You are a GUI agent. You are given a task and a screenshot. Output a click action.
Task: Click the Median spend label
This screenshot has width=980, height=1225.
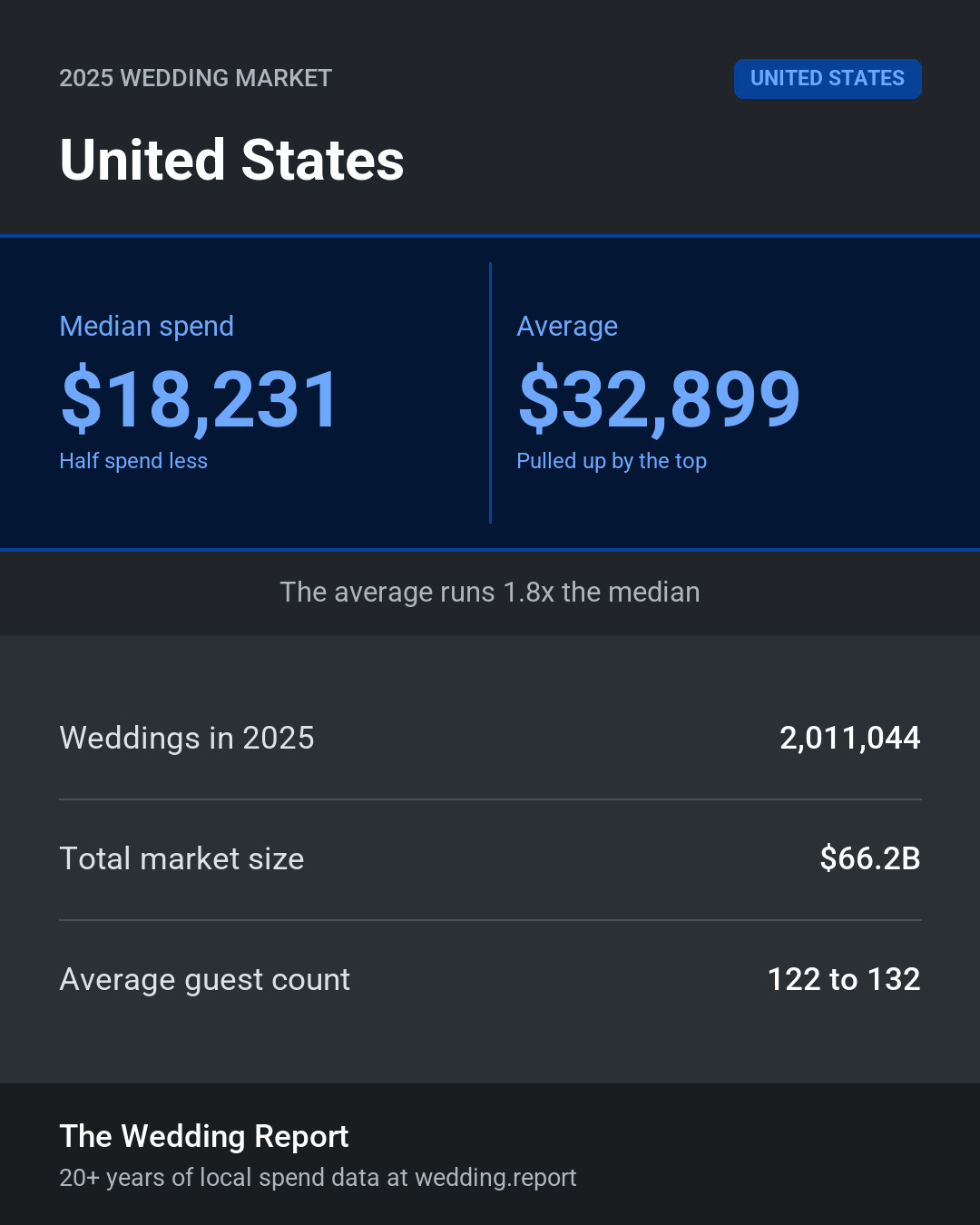coord(147,326)
